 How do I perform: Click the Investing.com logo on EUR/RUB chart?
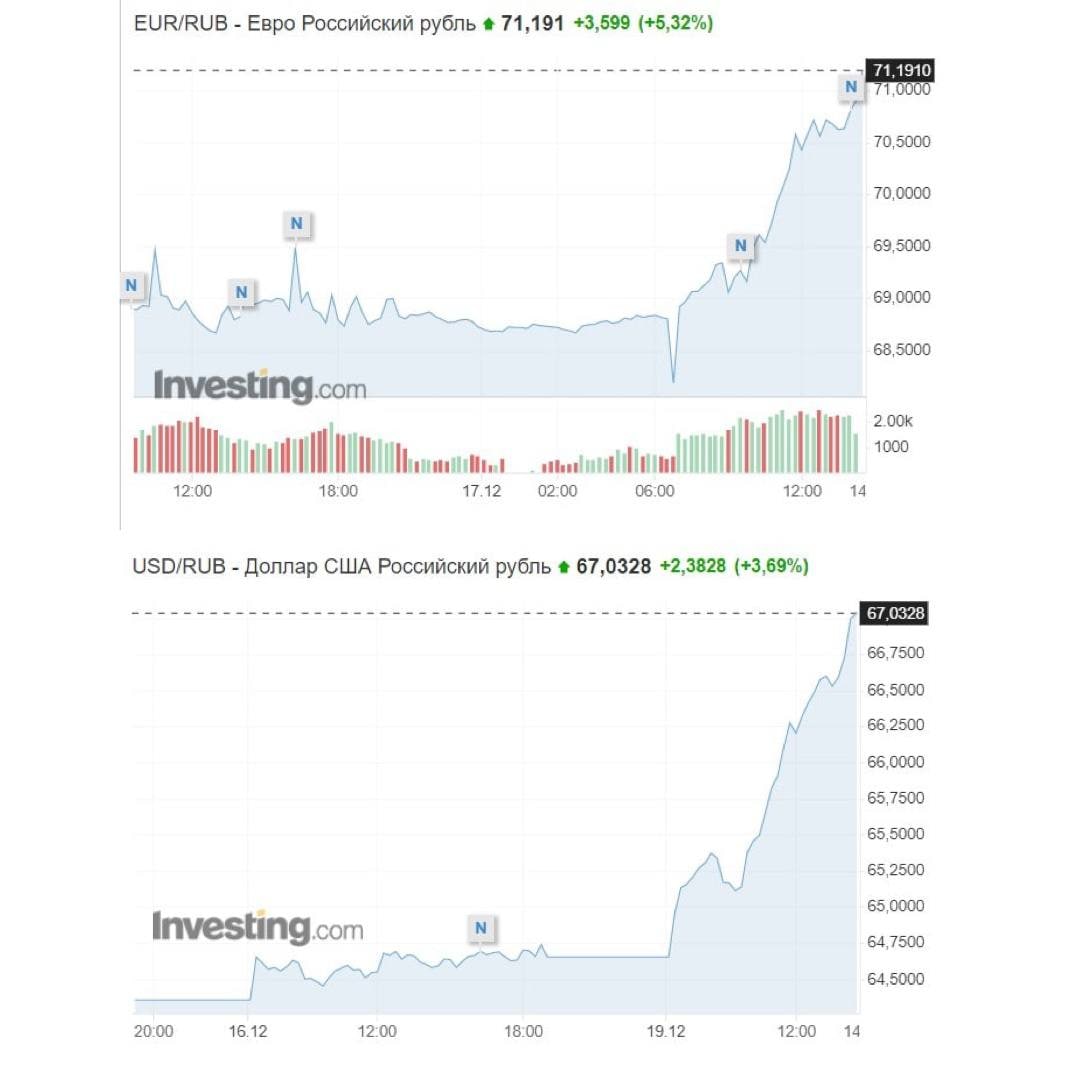click(x=259, y=385)
